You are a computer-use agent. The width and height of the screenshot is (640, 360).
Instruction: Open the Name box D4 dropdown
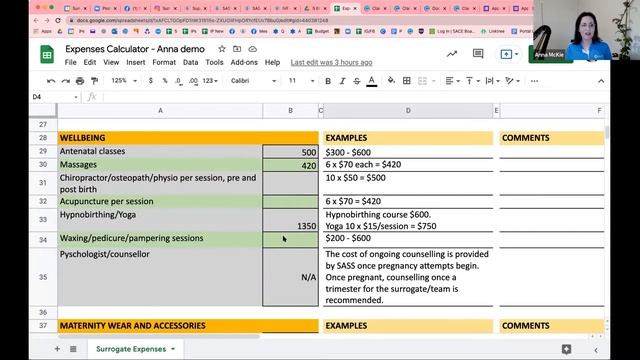(x=76, y=97)
